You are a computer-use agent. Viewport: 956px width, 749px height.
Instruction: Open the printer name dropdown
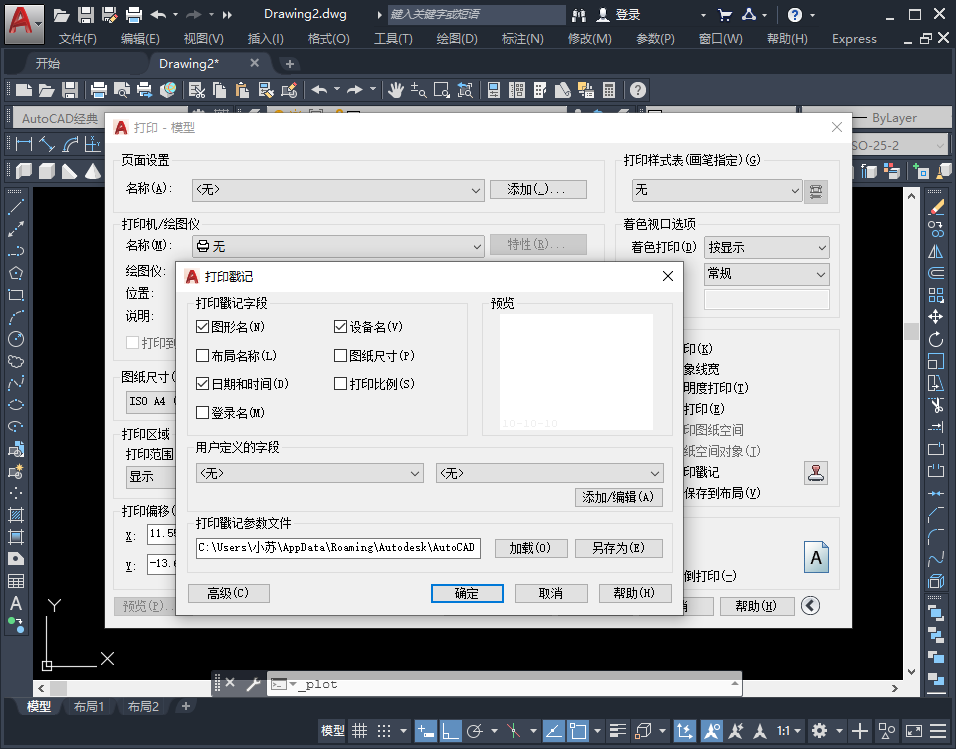pos(338,246)
